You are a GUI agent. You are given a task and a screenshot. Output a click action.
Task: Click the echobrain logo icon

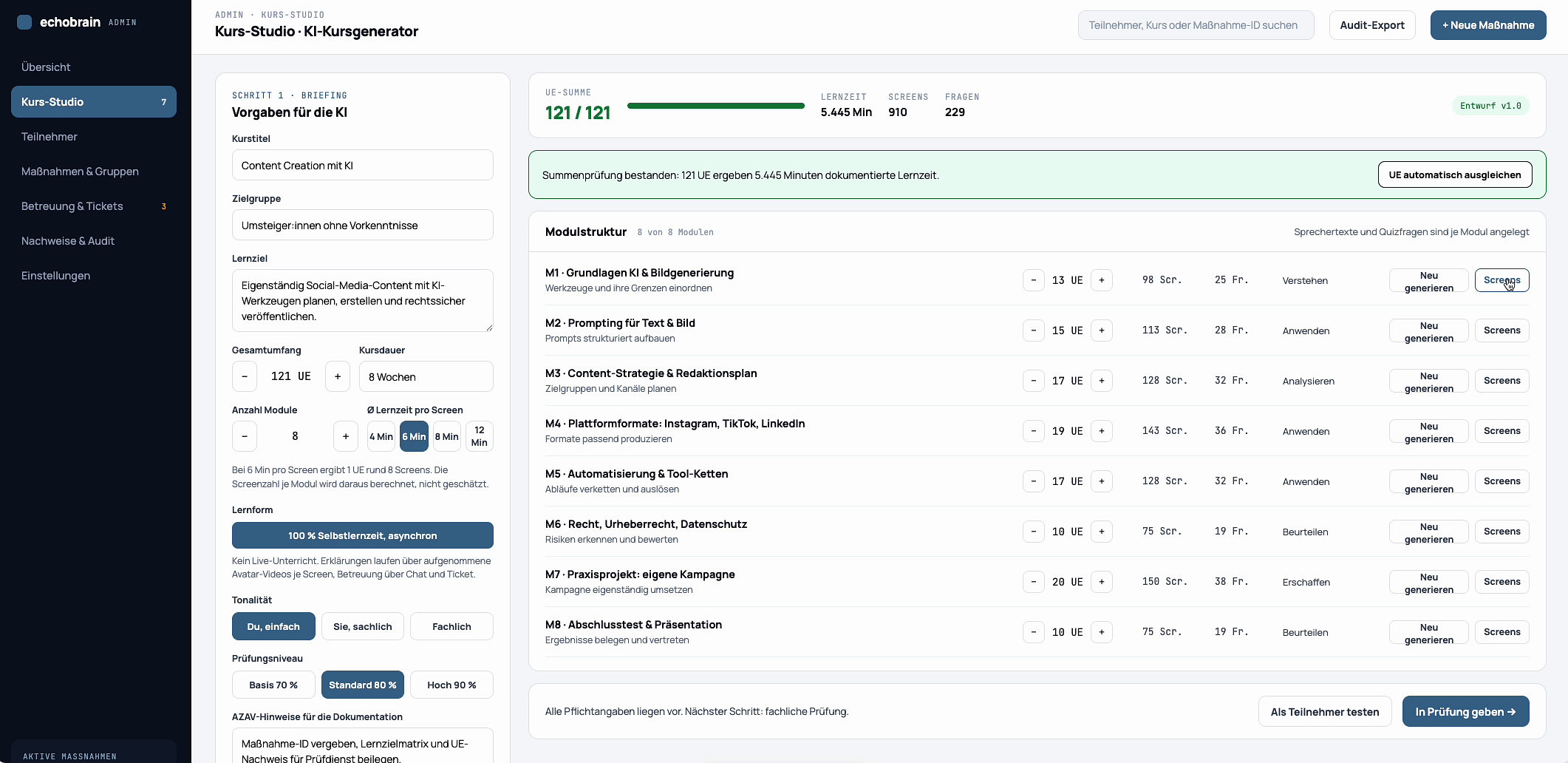[x=24, y=22]
